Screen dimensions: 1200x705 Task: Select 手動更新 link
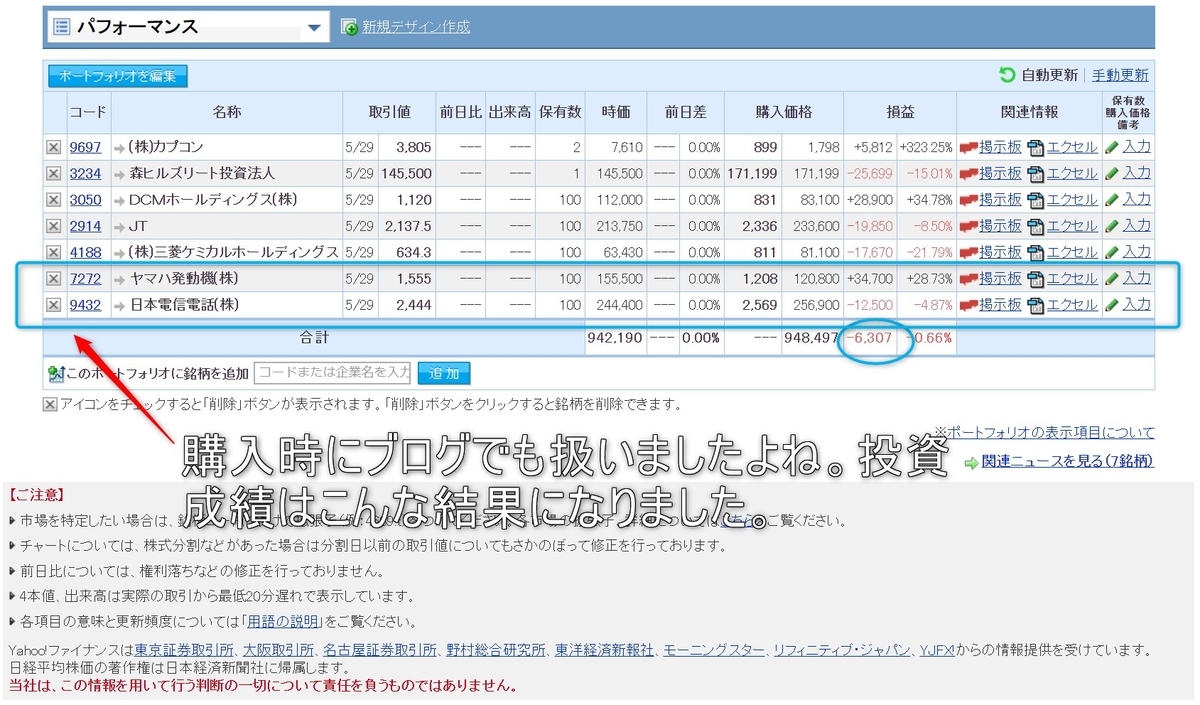[1120, 75]
